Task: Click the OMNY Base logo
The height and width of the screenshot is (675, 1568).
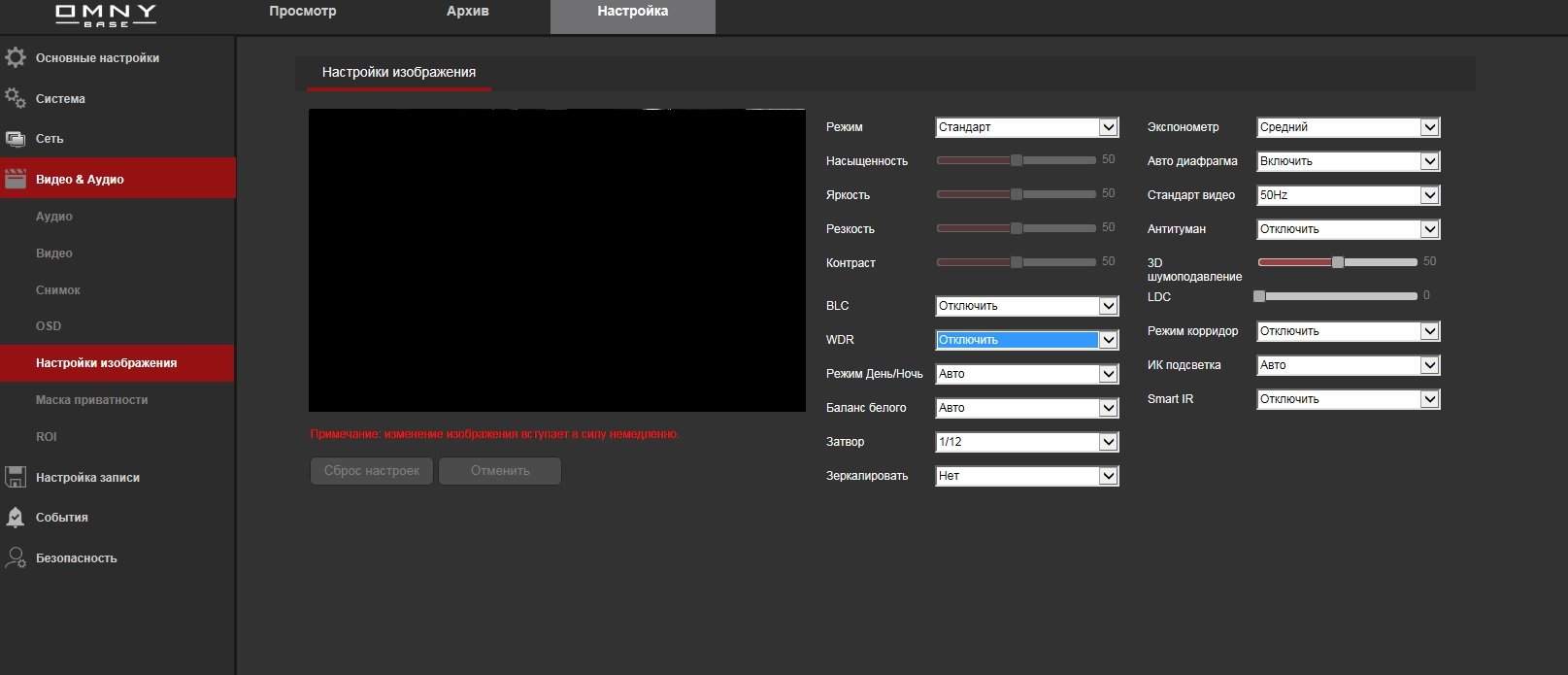Action: (106, 15)
